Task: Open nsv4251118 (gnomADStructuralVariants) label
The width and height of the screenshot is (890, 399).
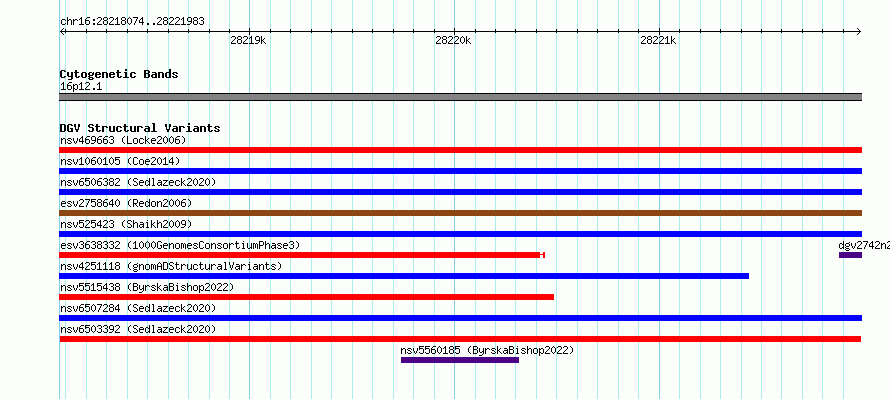Action: point(171,266)
